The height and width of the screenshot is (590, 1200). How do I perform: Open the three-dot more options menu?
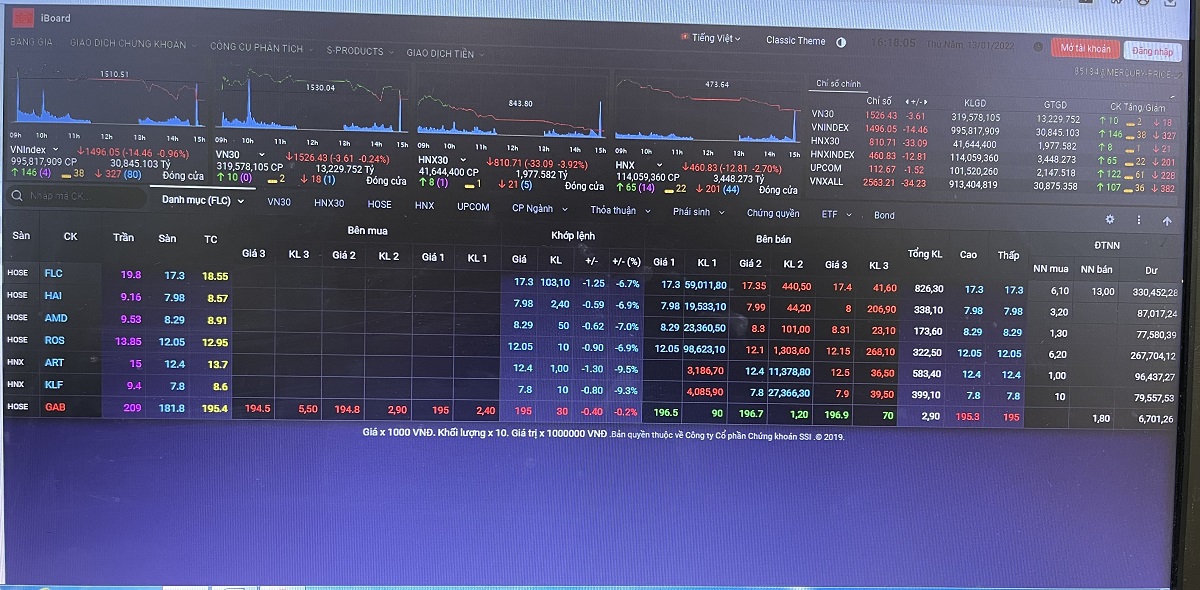pyautogui.click(x=1137, y=220)
